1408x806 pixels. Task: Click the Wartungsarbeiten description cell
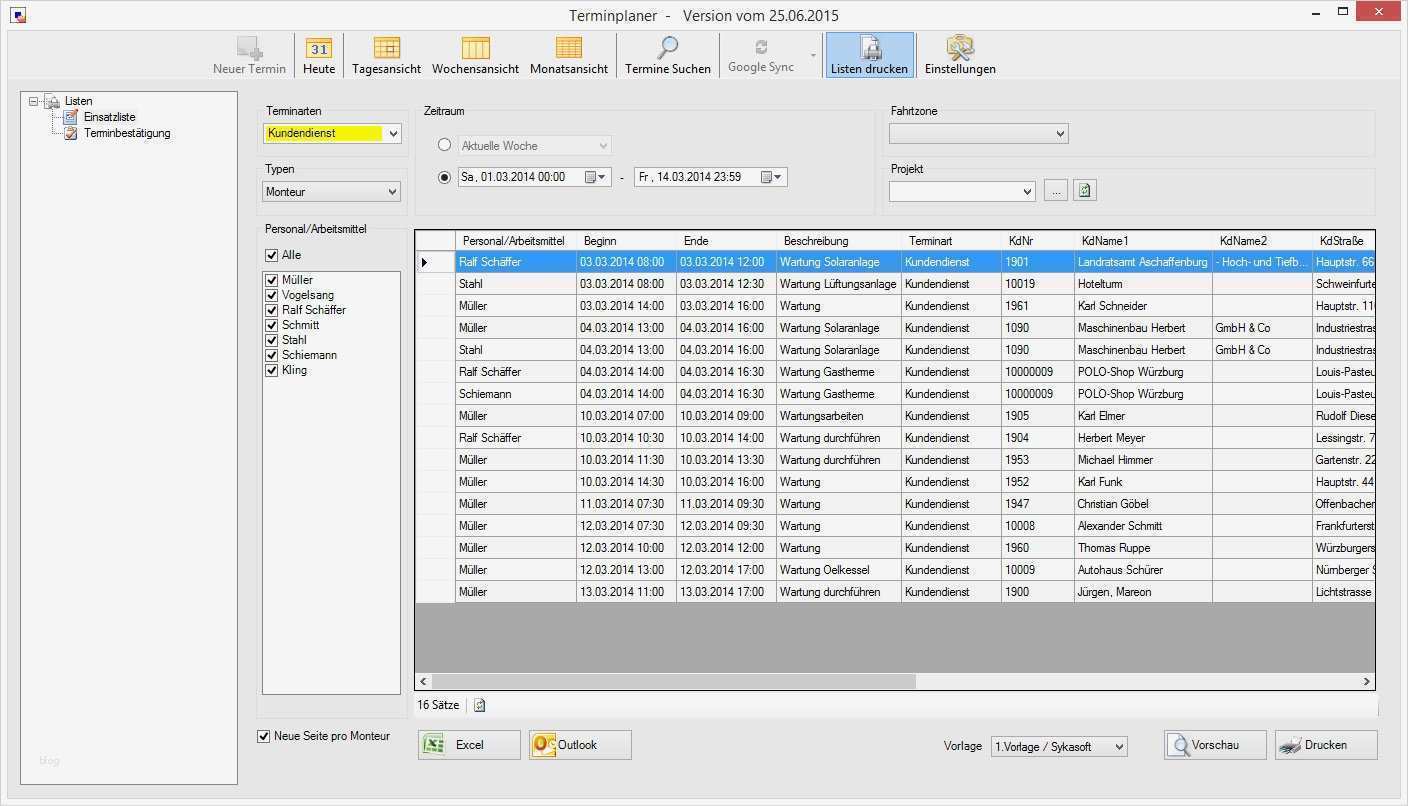click(x=839, y=416)
